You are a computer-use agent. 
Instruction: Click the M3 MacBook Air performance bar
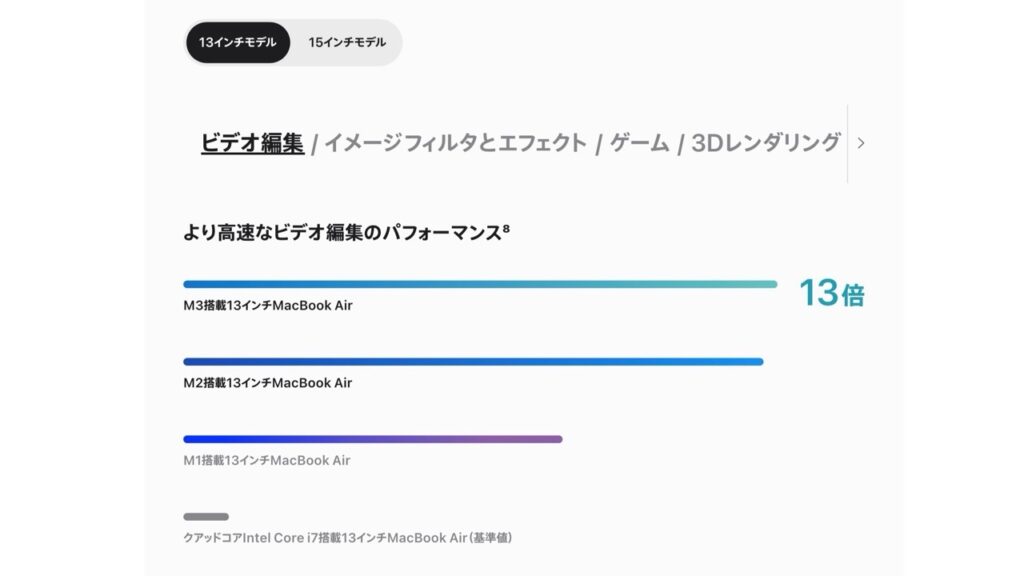tap(480, 284)
